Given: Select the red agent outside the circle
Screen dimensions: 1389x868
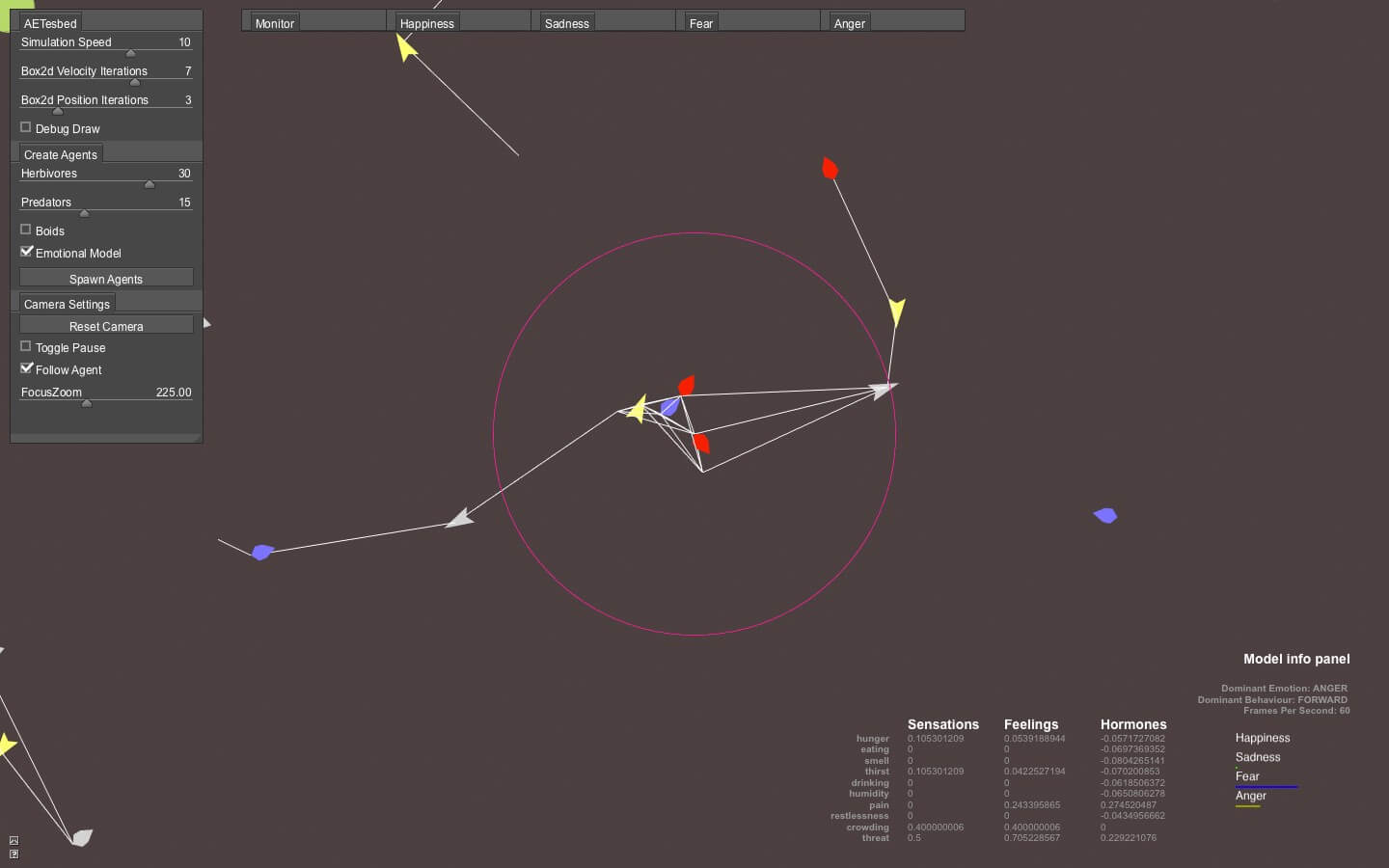Looking at the screenshot, I should pos(830,169).
